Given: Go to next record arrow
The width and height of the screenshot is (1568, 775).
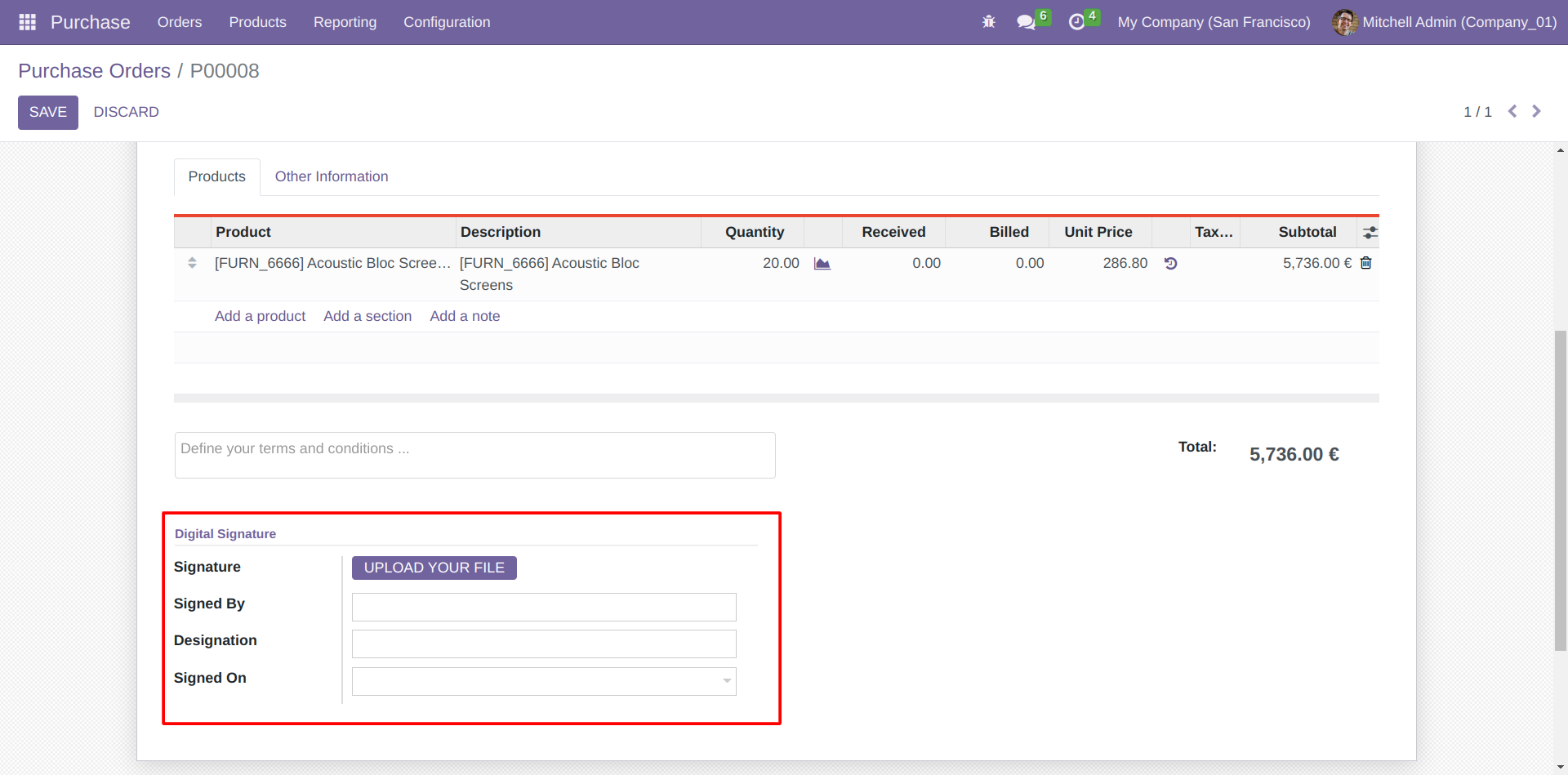Looking at the screenshot, I should pyautogui.click(x=1536, y=111).
